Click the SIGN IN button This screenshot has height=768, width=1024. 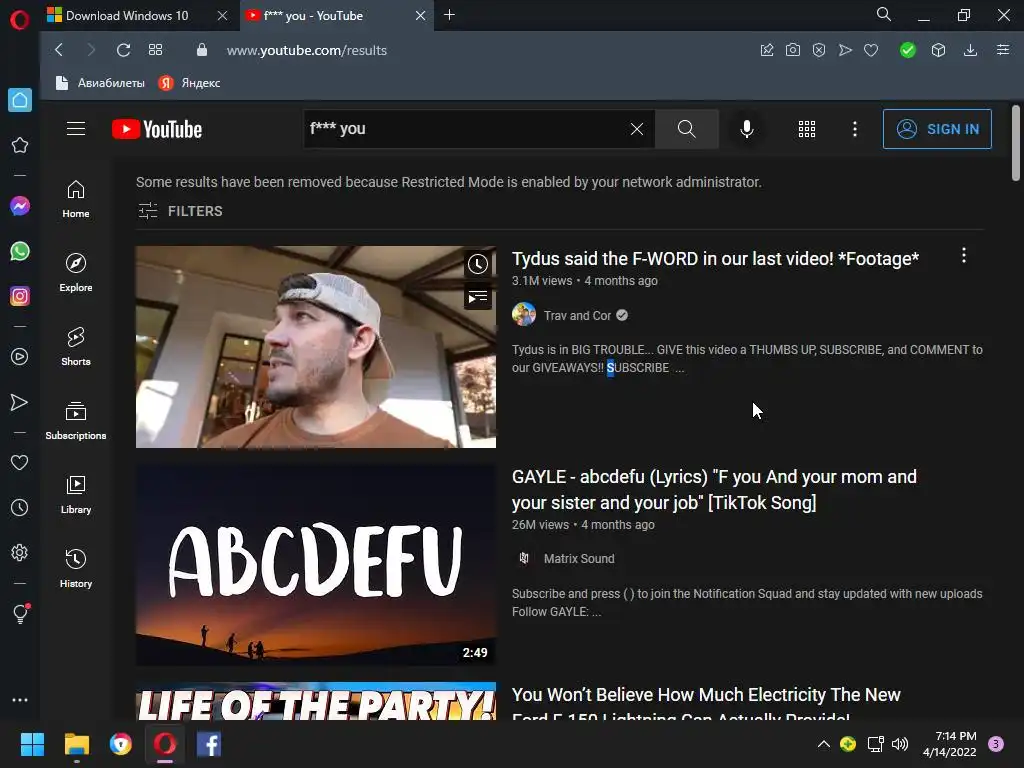click(x=937, y=129)
